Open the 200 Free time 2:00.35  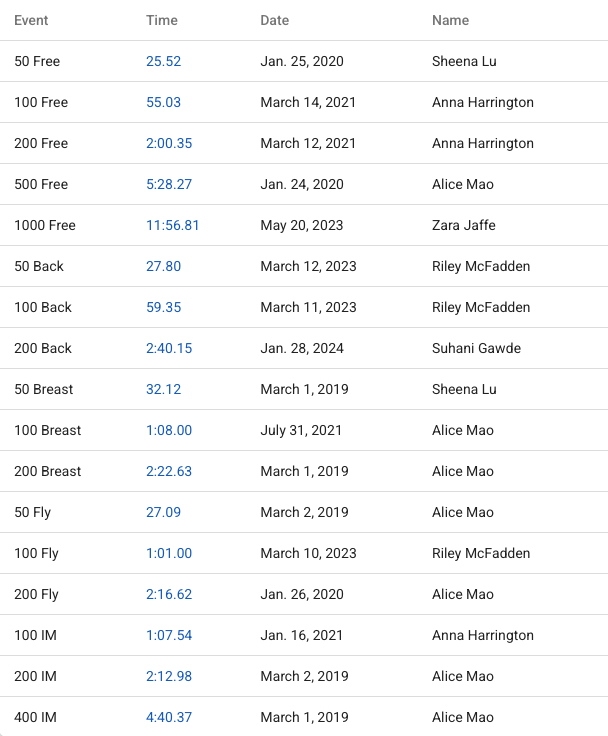coord(169,143)
